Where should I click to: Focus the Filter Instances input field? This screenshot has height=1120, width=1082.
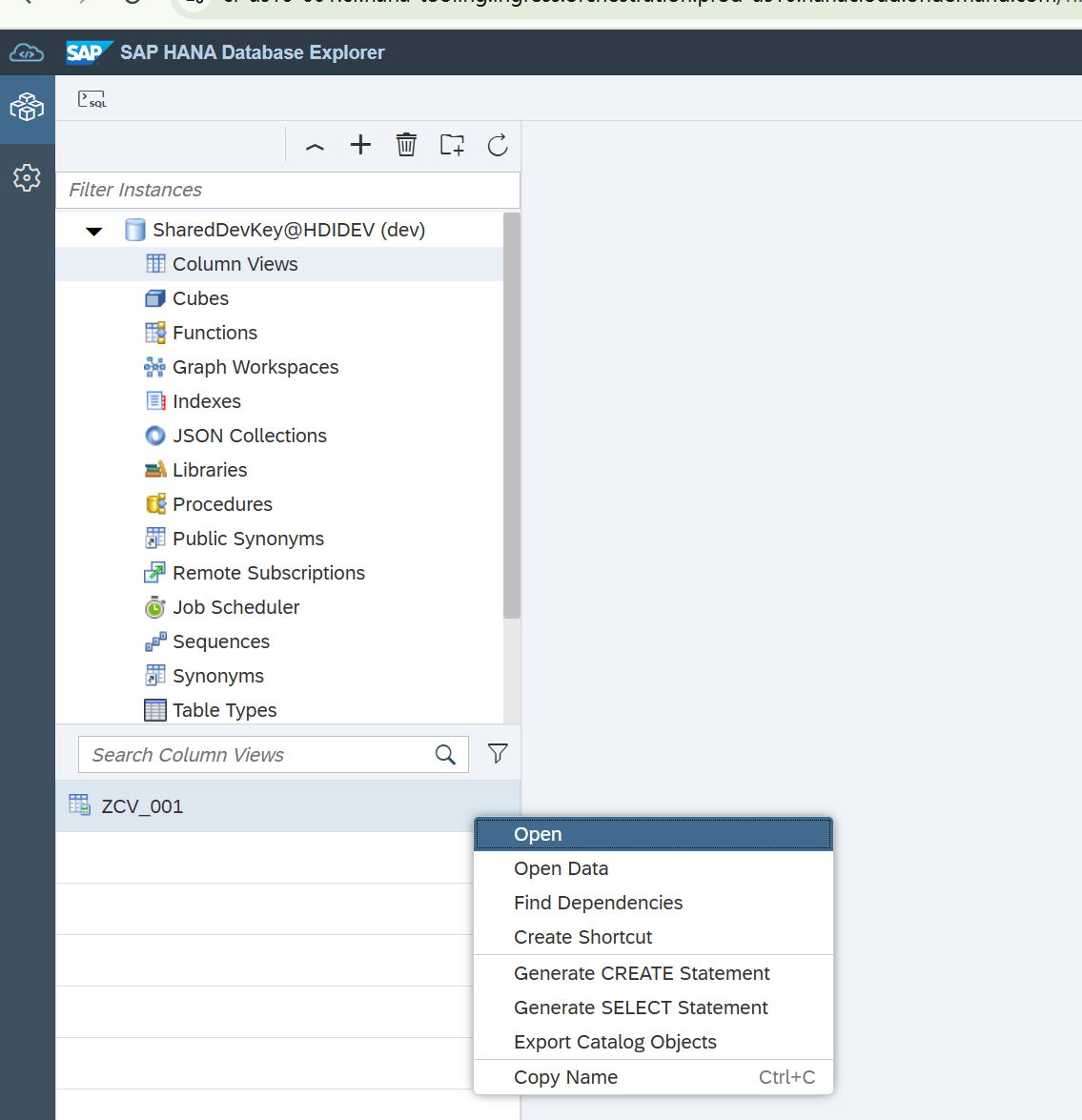point(288,190)
